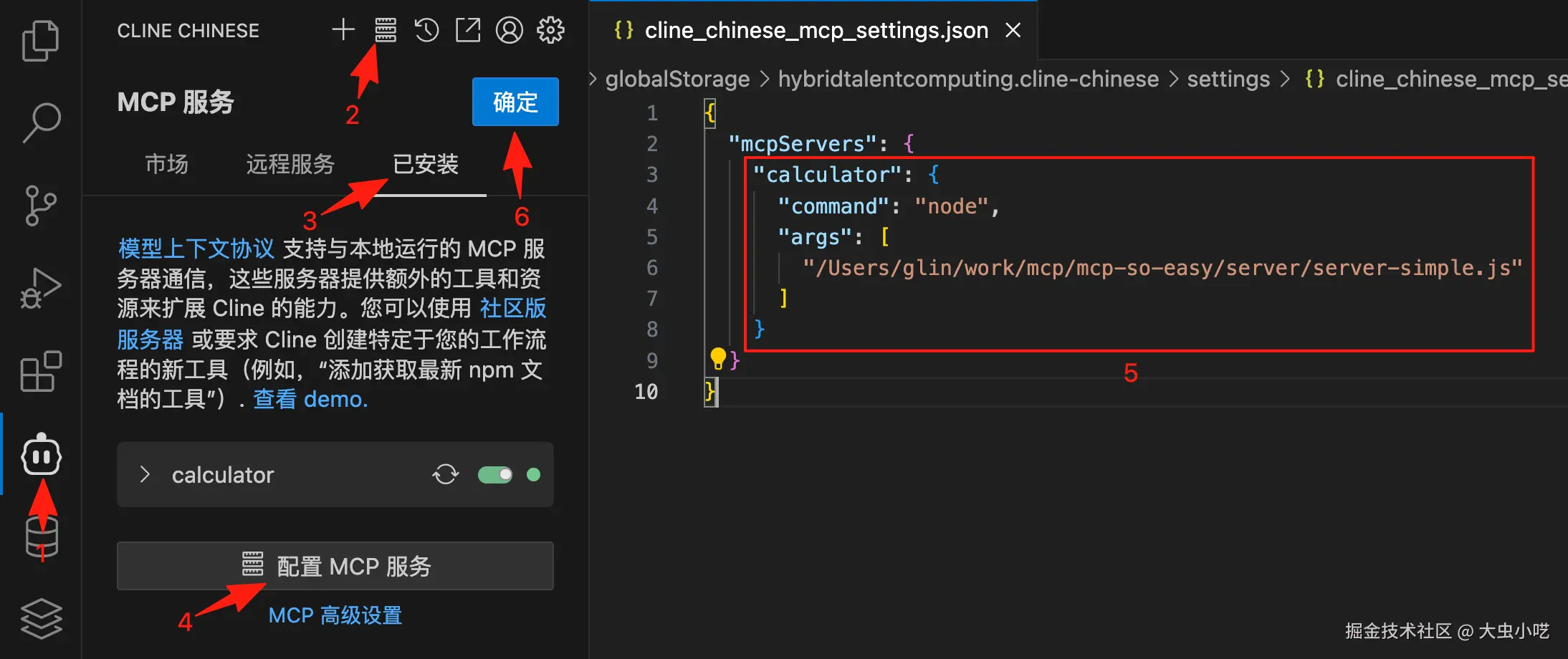The height and width of the screenshot is (659, 1568).
Task: Open Cline settings with the gear icon
Action: click(550, 29)
